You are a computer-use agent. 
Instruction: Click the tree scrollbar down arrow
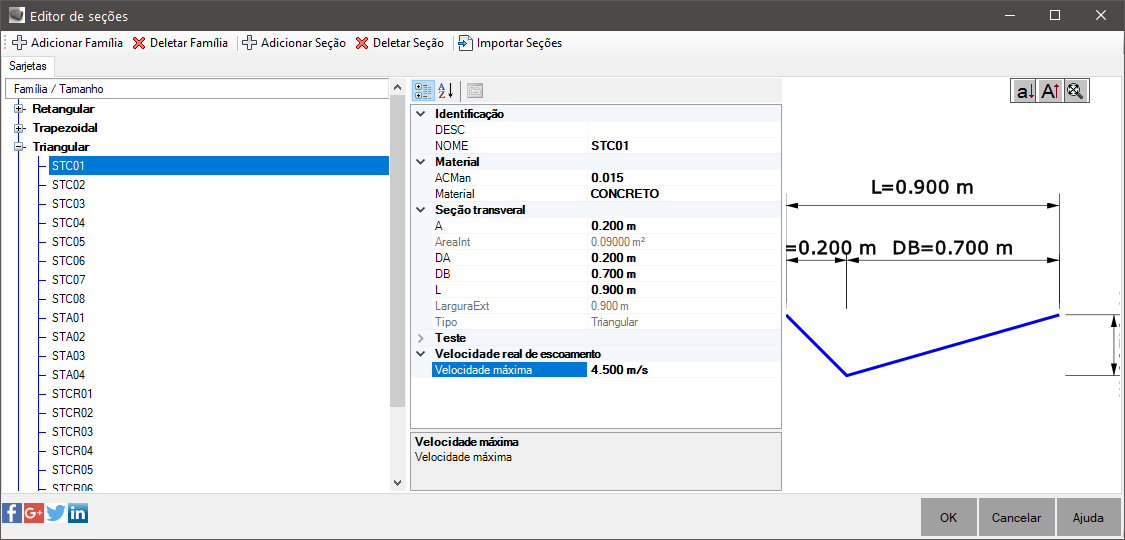coord(397,483)
